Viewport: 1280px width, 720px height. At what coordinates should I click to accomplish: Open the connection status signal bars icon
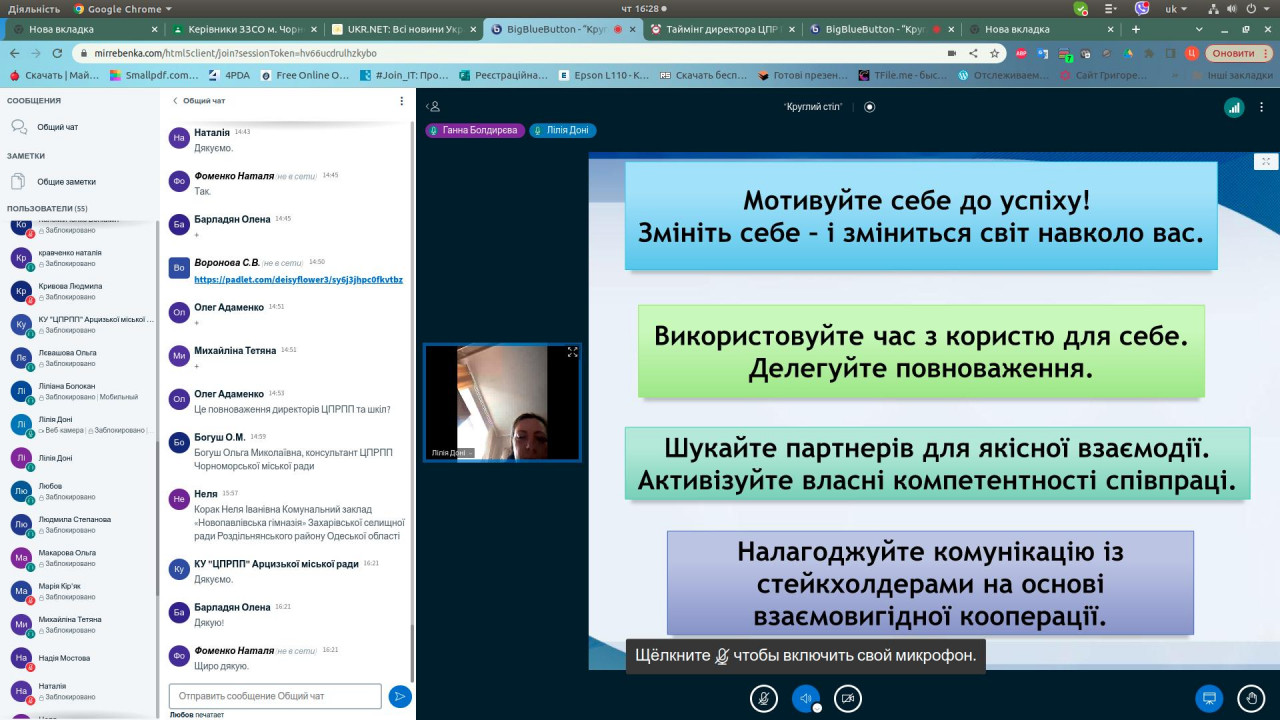point(1234,107)
